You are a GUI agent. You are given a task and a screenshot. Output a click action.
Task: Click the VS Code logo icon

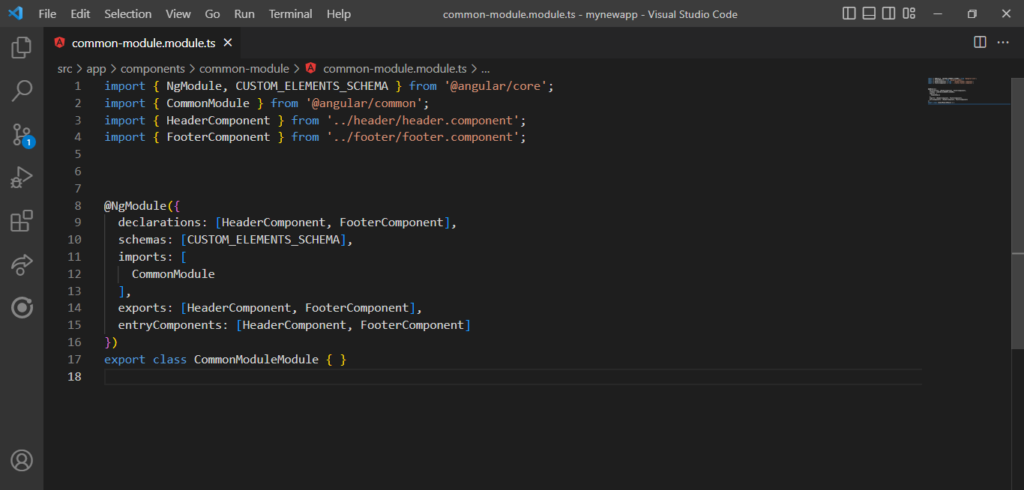tap(16, 14)
